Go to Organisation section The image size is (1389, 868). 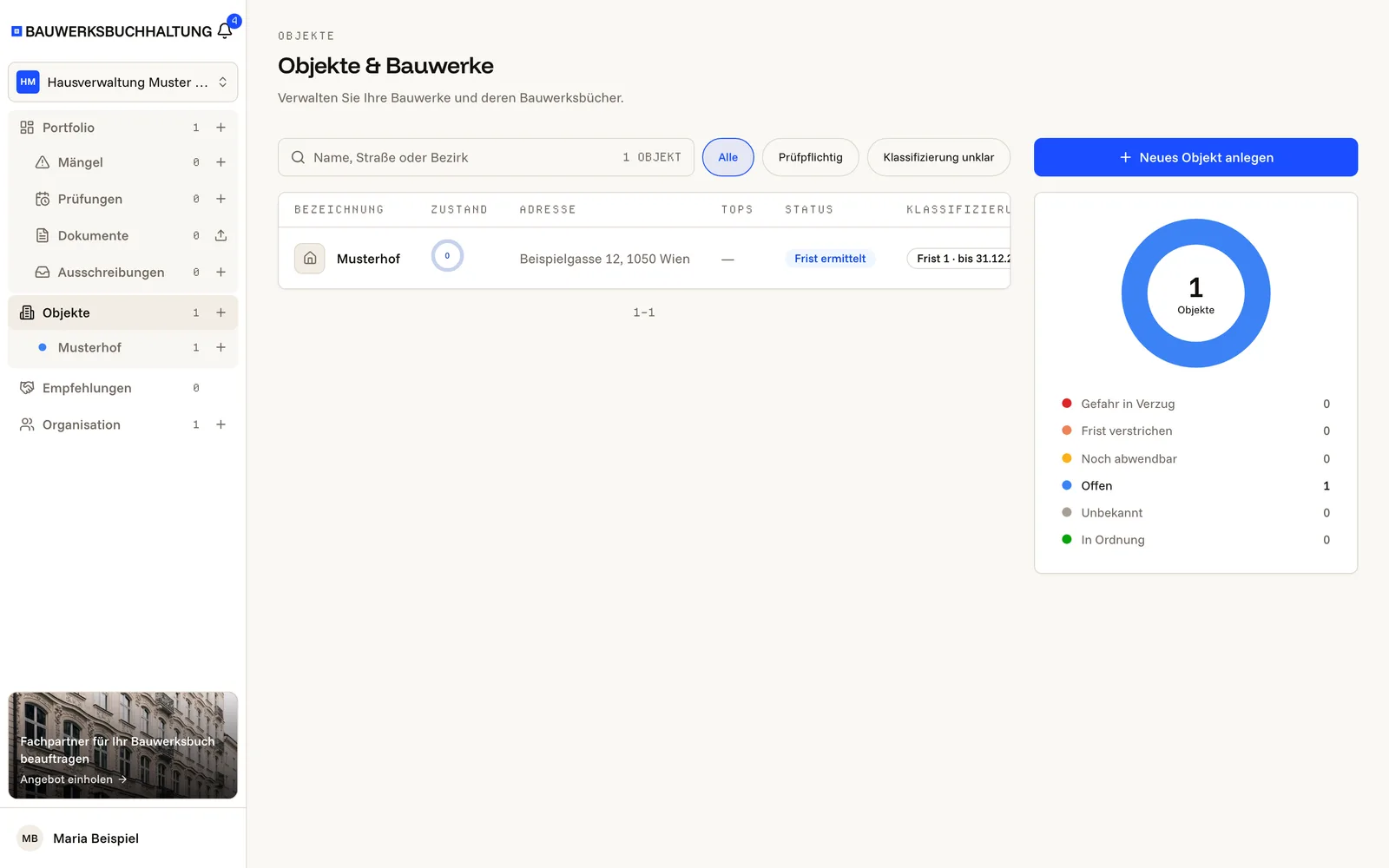(82, 424)
